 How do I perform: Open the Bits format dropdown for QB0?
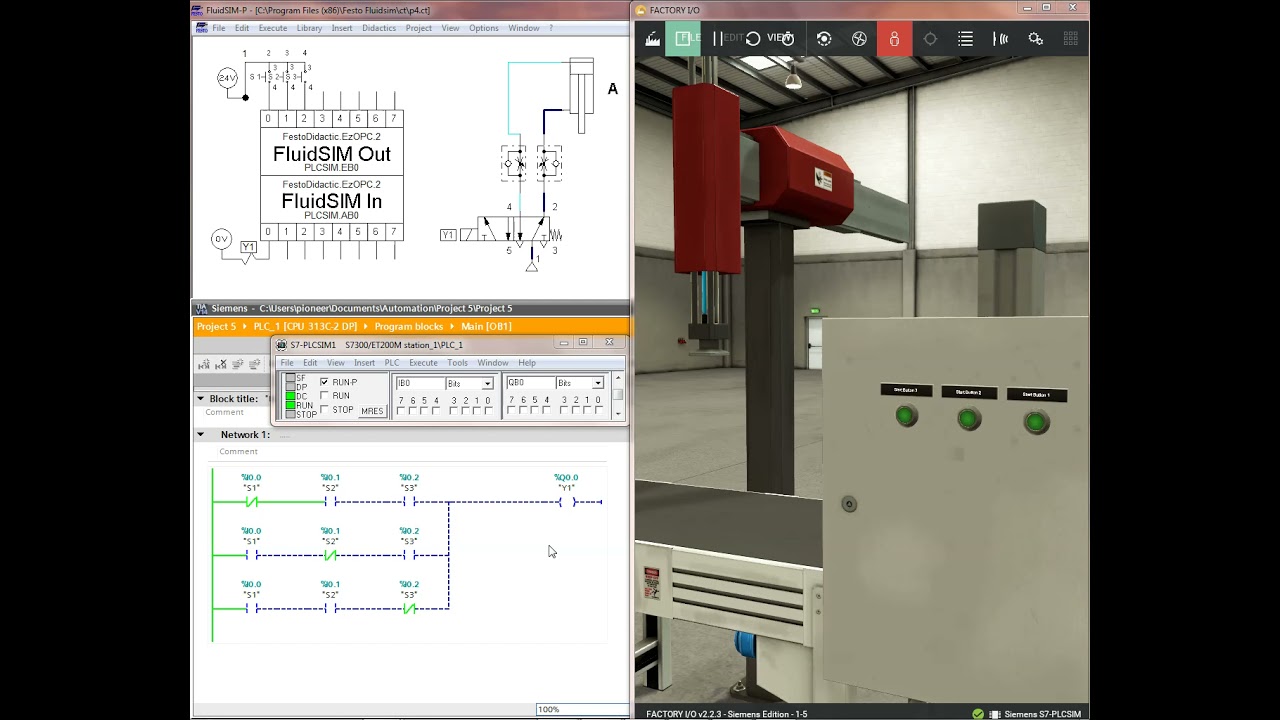click(x=598, y=383)
